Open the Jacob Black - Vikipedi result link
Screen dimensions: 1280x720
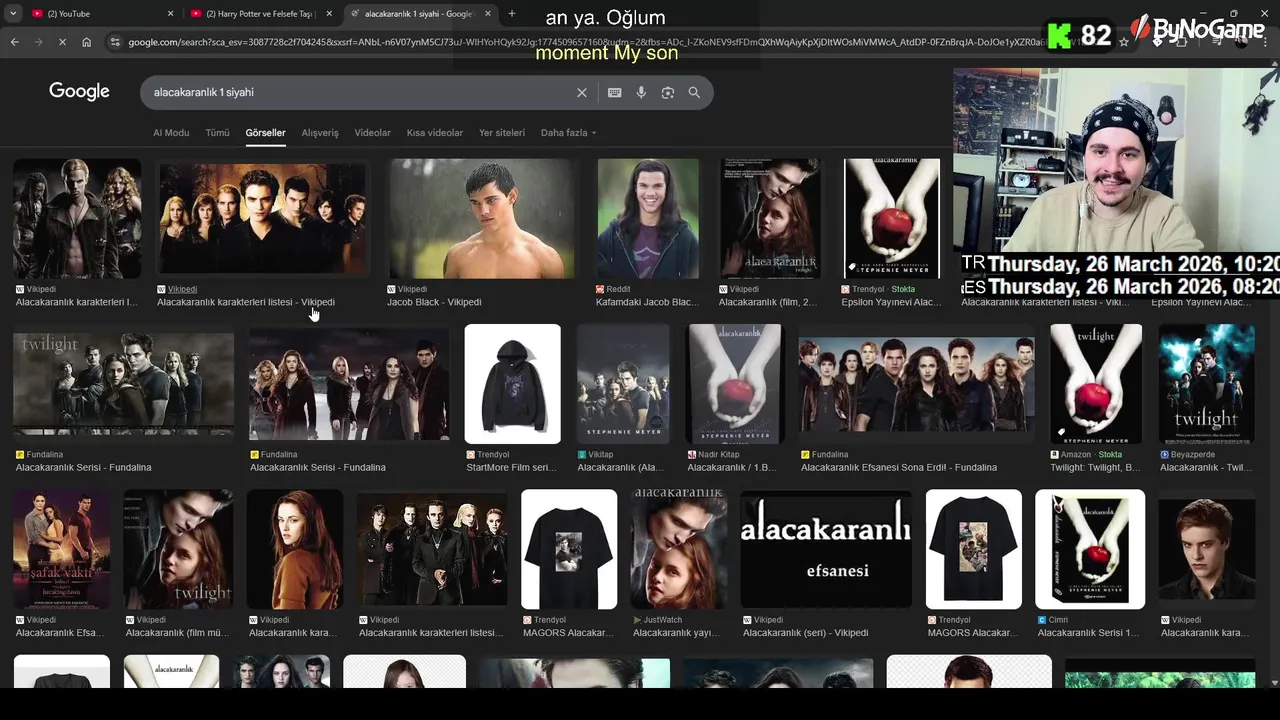click(434, 302)
